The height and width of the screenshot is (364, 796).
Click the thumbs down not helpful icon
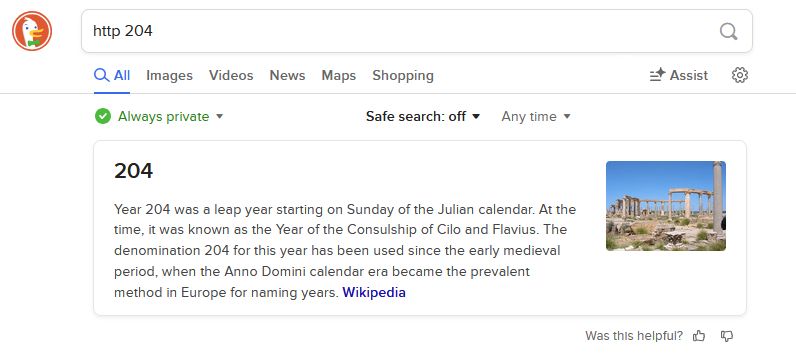coord(727,336)
